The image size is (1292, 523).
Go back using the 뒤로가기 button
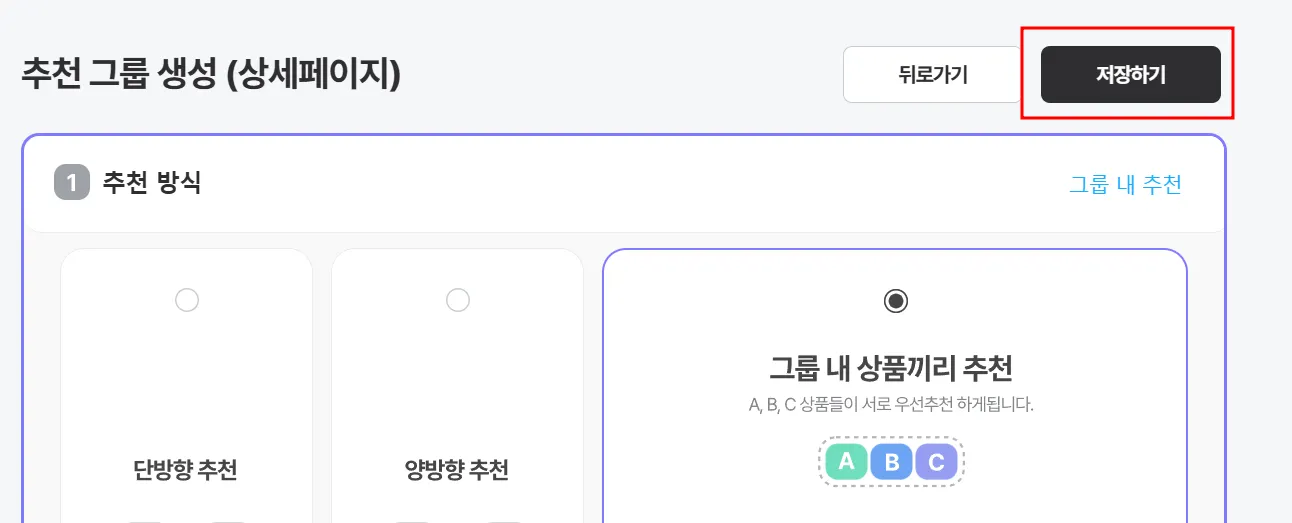pyautogui.click(x=933, y=74)
